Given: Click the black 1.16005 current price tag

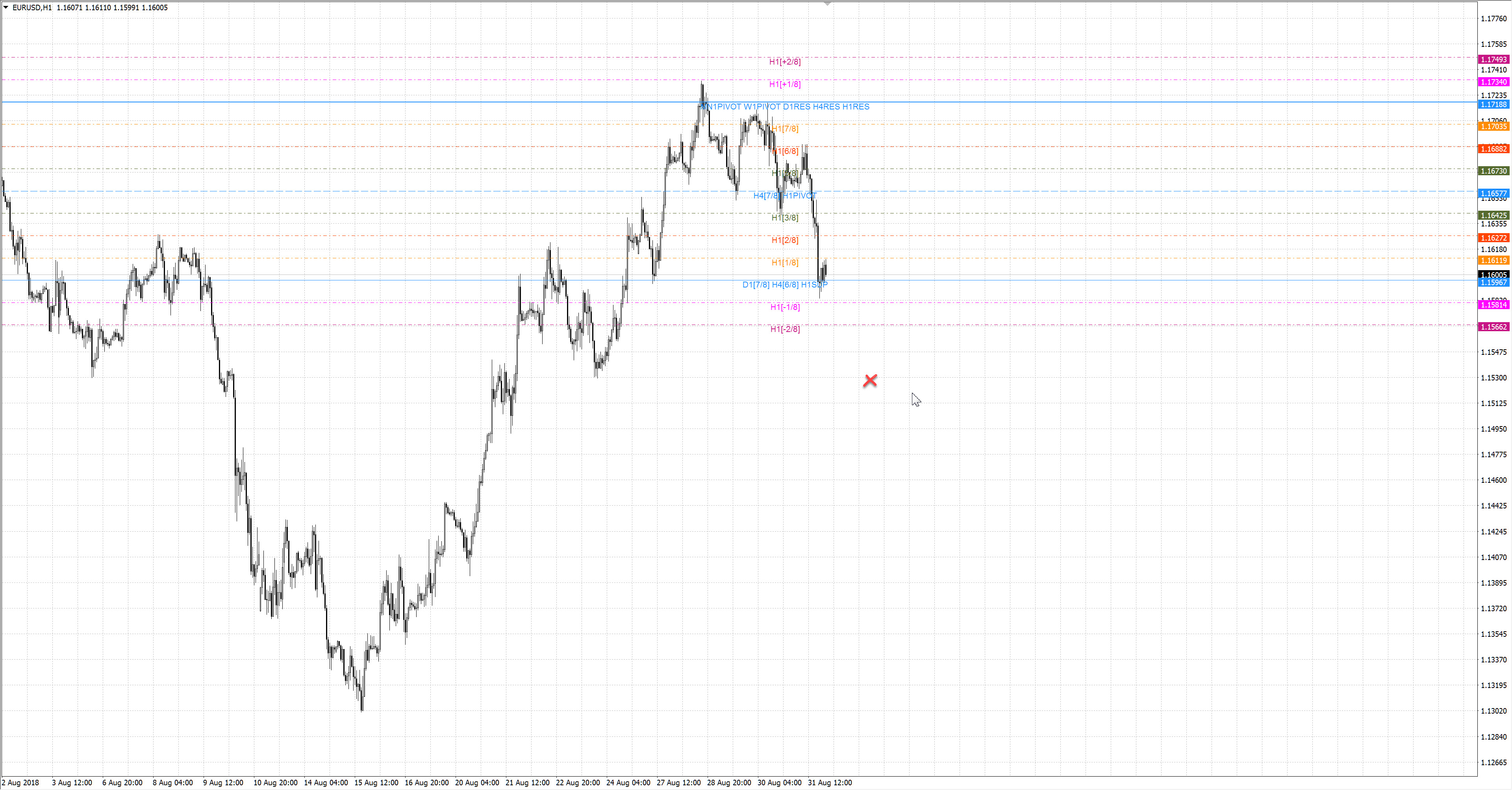Looking at the screenshot, I should [1493, 274].
